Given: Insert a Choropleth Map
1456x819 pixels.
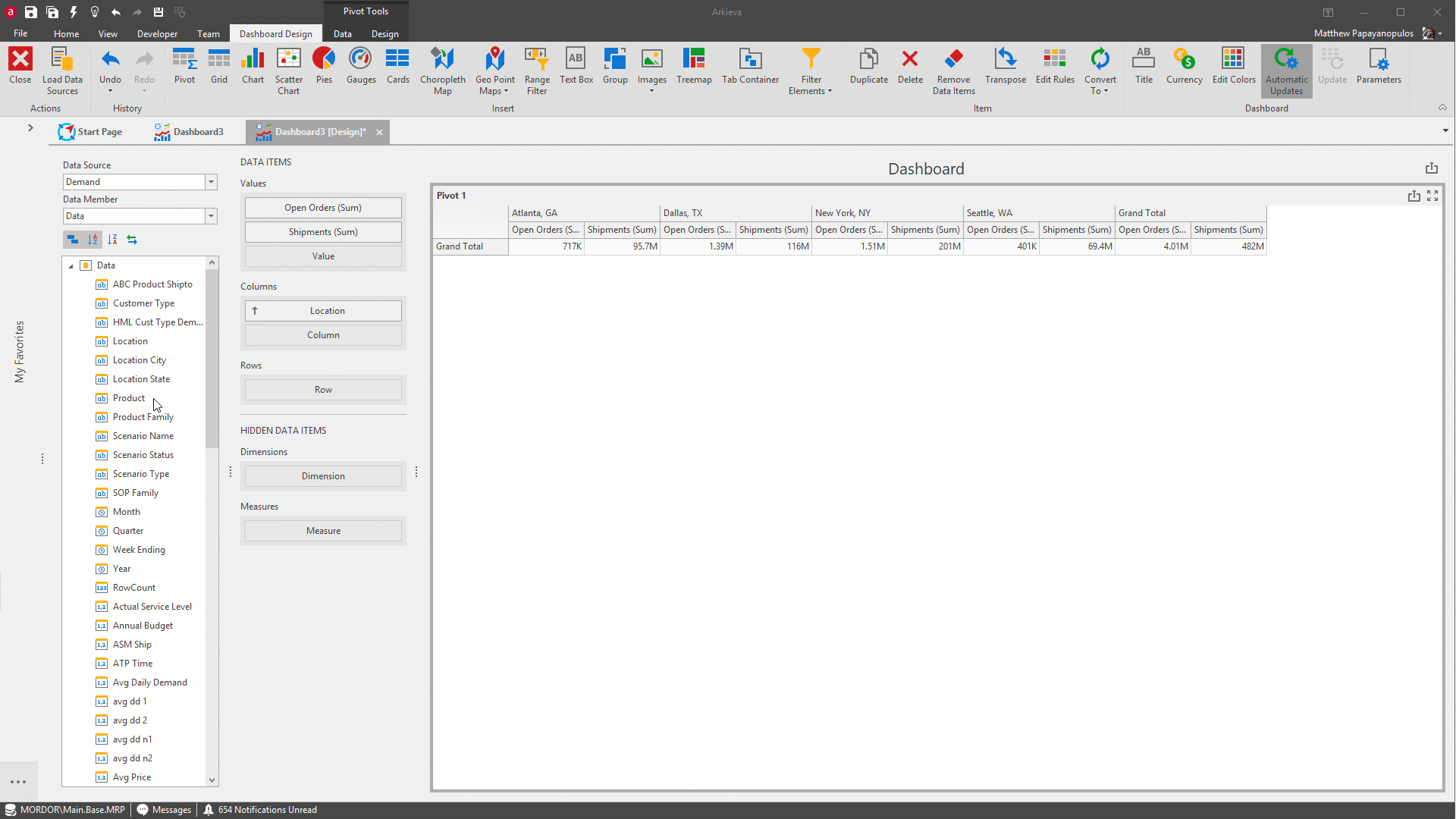Looking at the screenshot, I should coord(443,71).
